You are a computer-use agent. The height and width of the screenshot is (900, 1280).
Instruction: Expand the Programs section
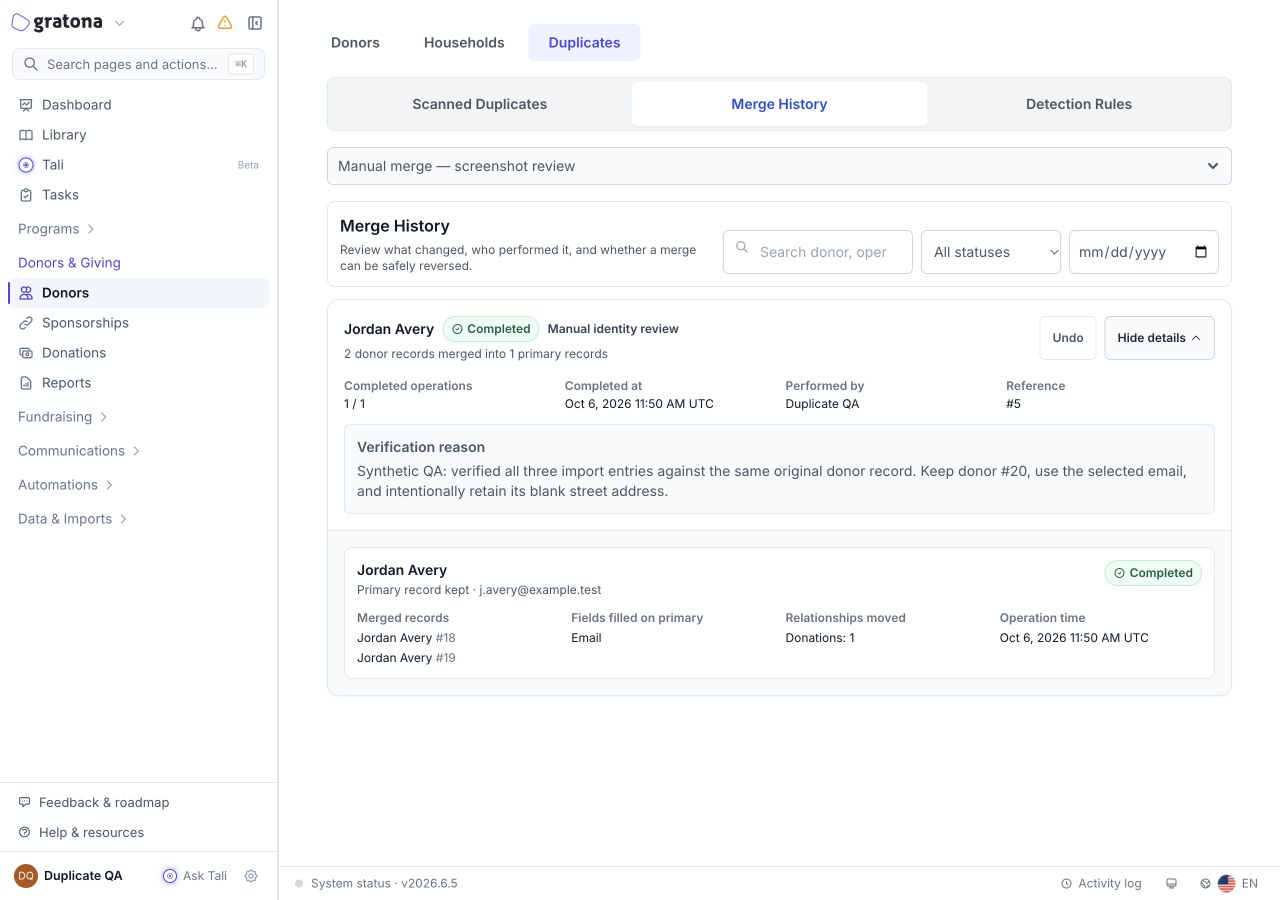click(x=56, y=229)
